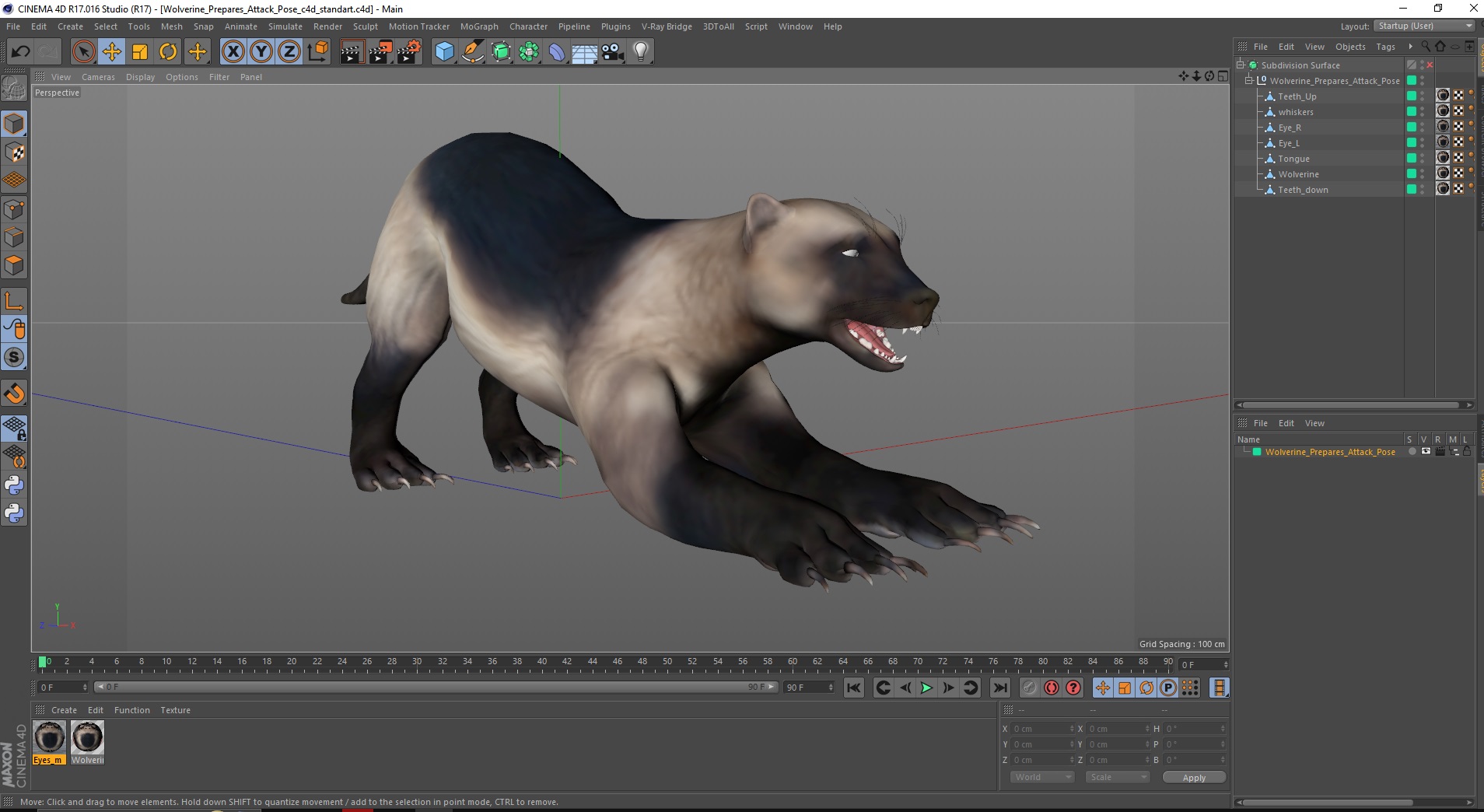Select the Live Selection tool

coord(83,52)
